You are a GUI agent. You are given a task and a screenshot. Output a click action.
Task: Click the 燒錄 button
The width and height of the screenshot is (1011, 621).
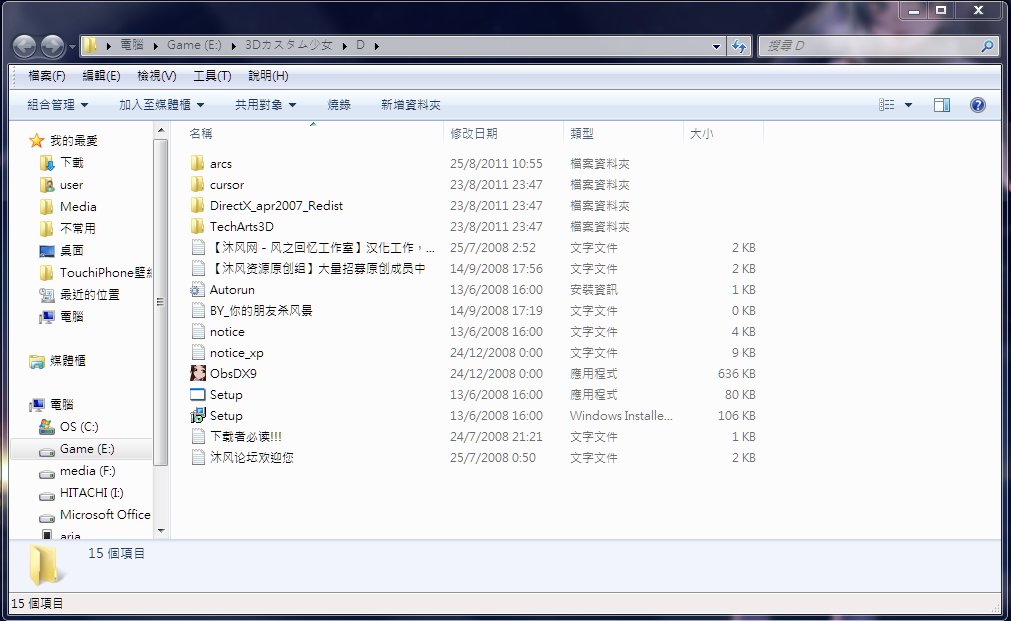click(x=339, y=105)
